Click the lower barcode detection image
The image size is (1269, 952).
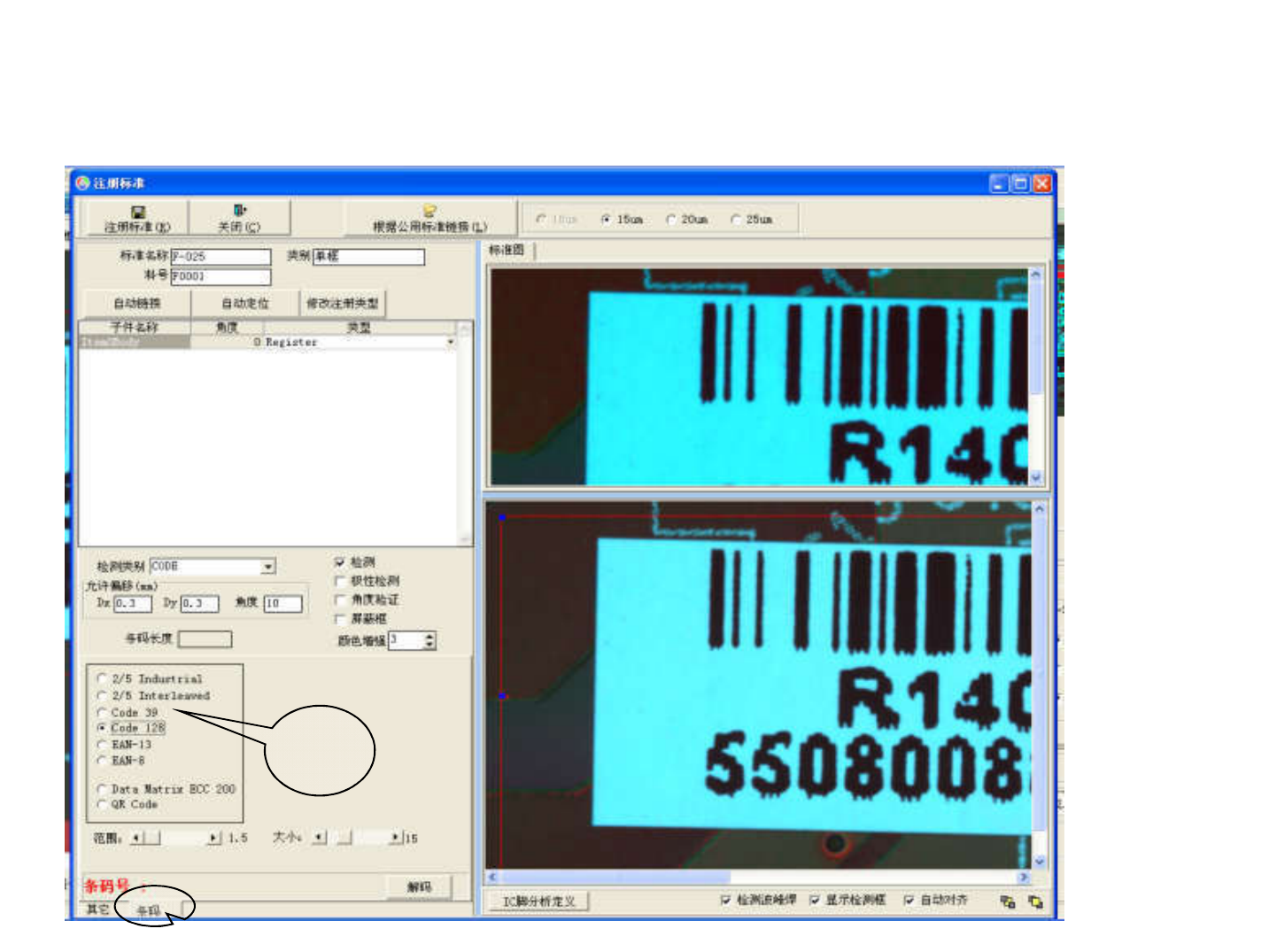pos(759,685)
